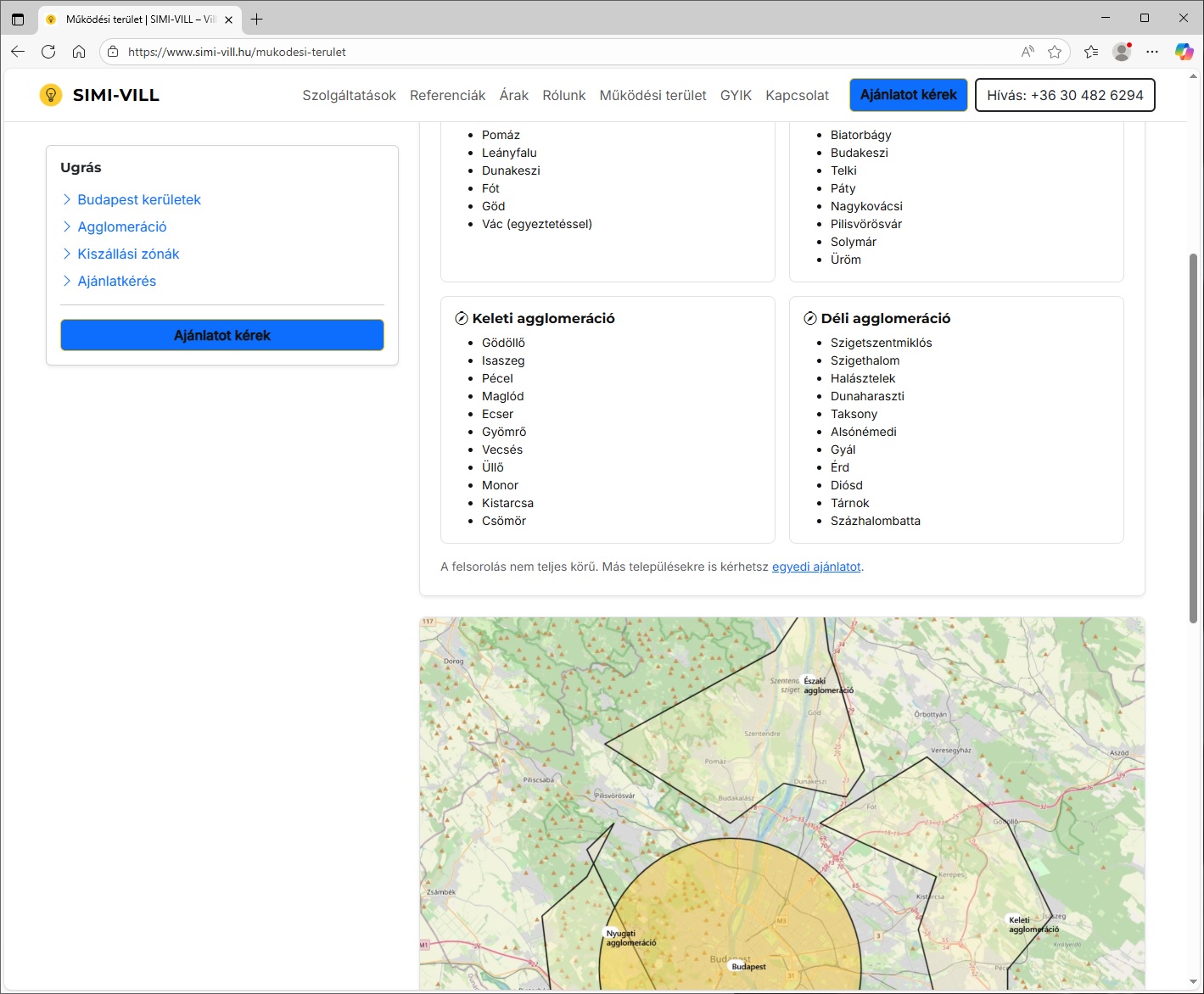Open the Szolgáltatások menu item

point(349,95)
